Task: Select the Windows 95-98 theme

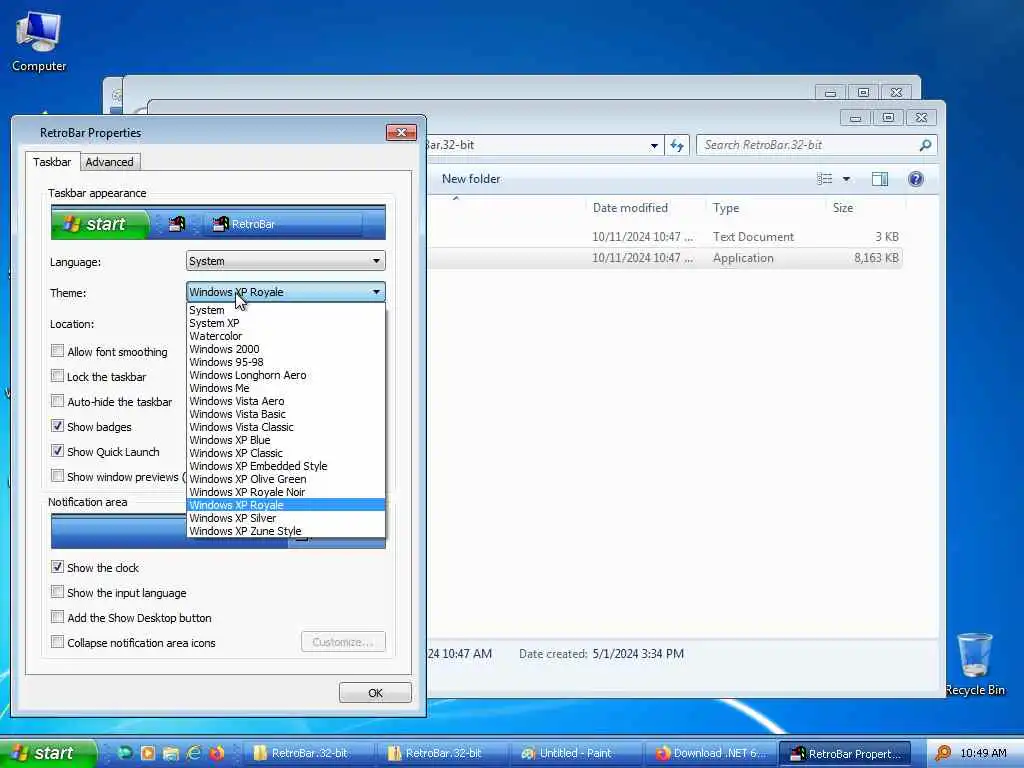Action: 285,362
